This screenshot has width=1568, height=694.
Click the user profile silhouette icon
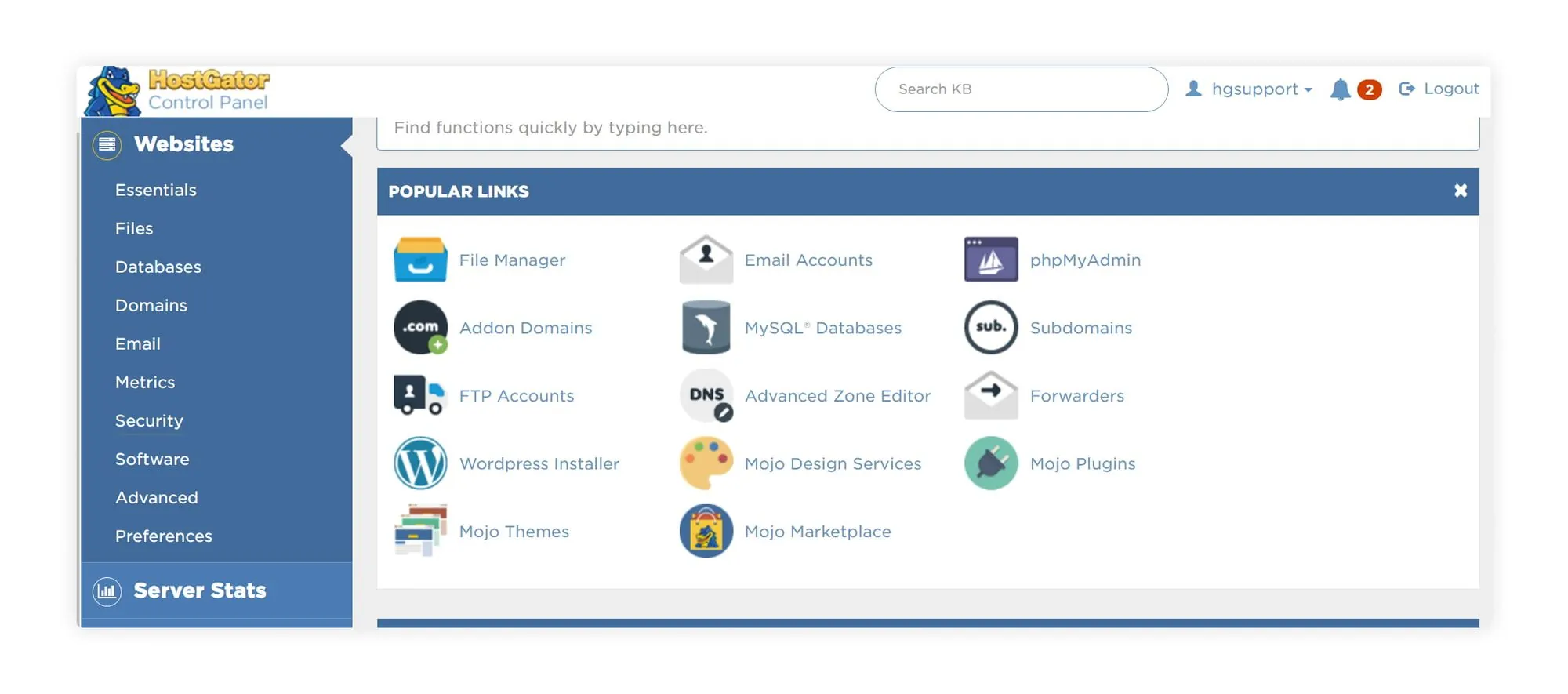[1193, 89]
